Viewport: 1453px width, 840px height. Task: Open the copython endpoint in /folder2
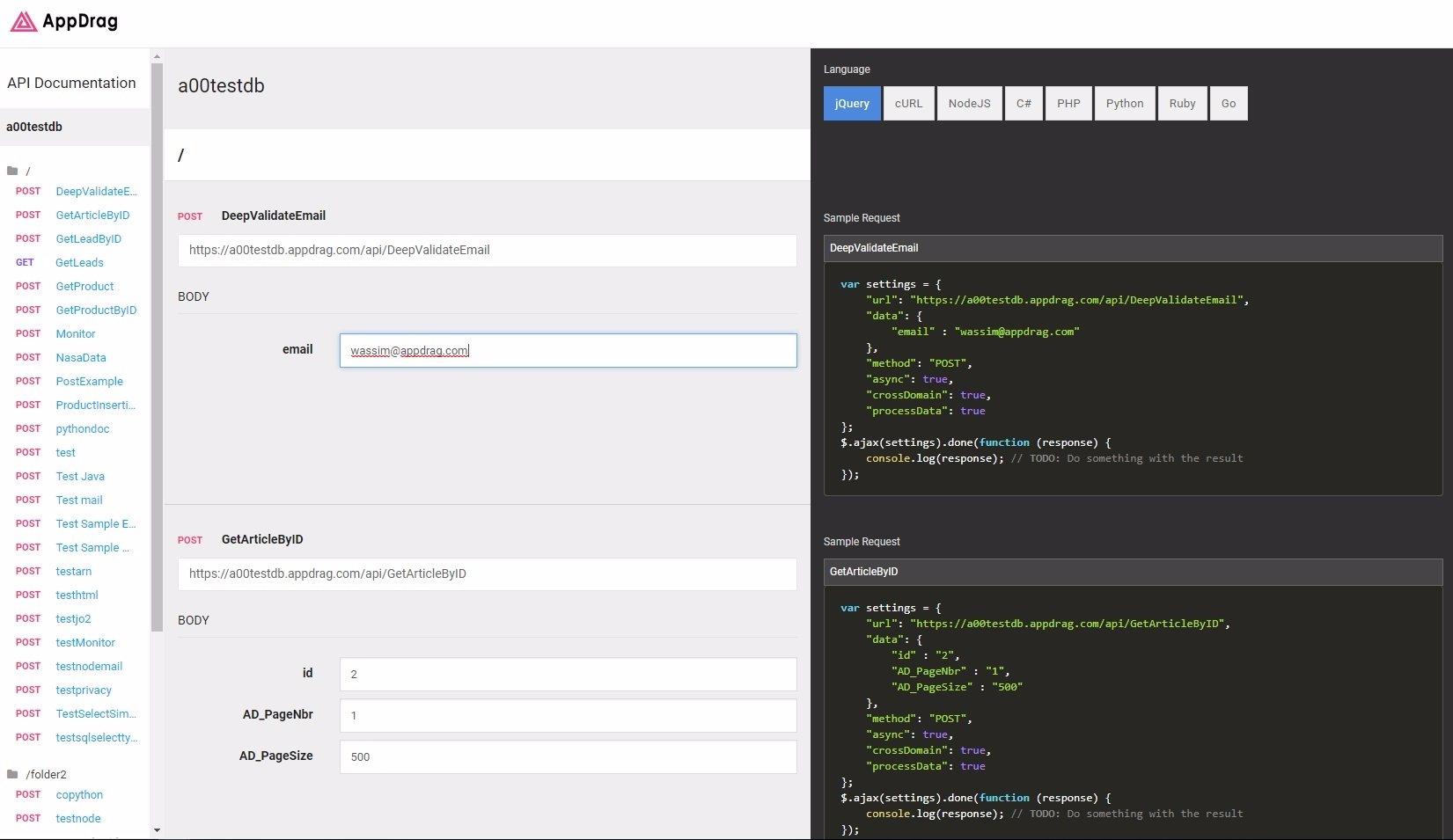click(x=79, y=794)
